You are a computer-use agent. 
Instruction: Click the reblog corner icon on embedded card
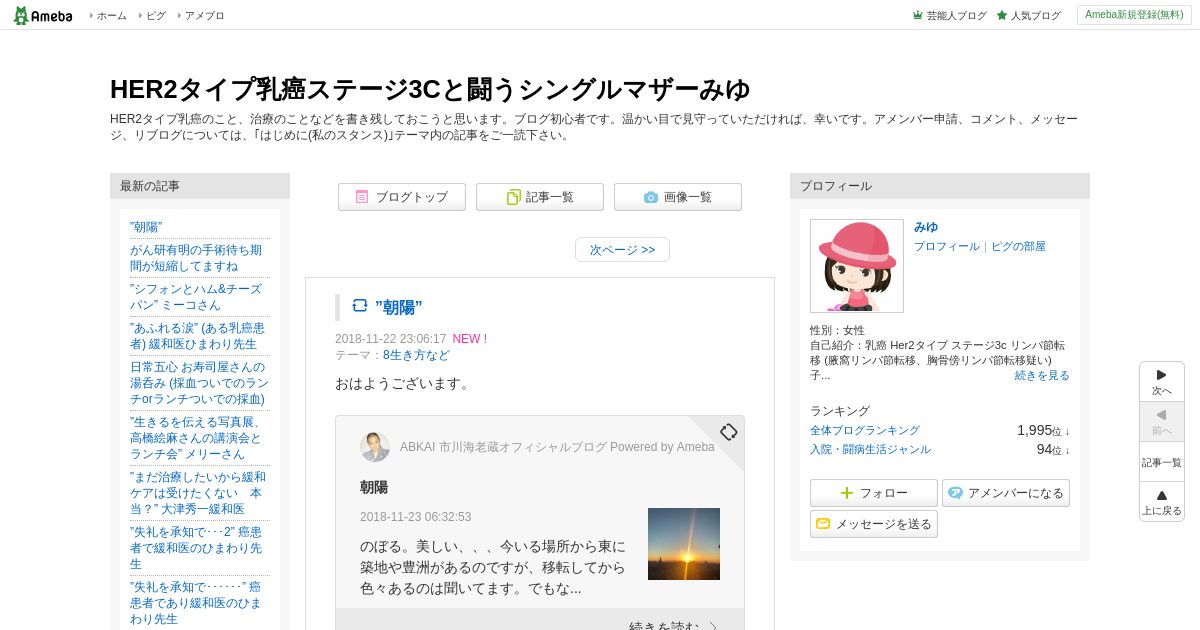coord(729,432)
